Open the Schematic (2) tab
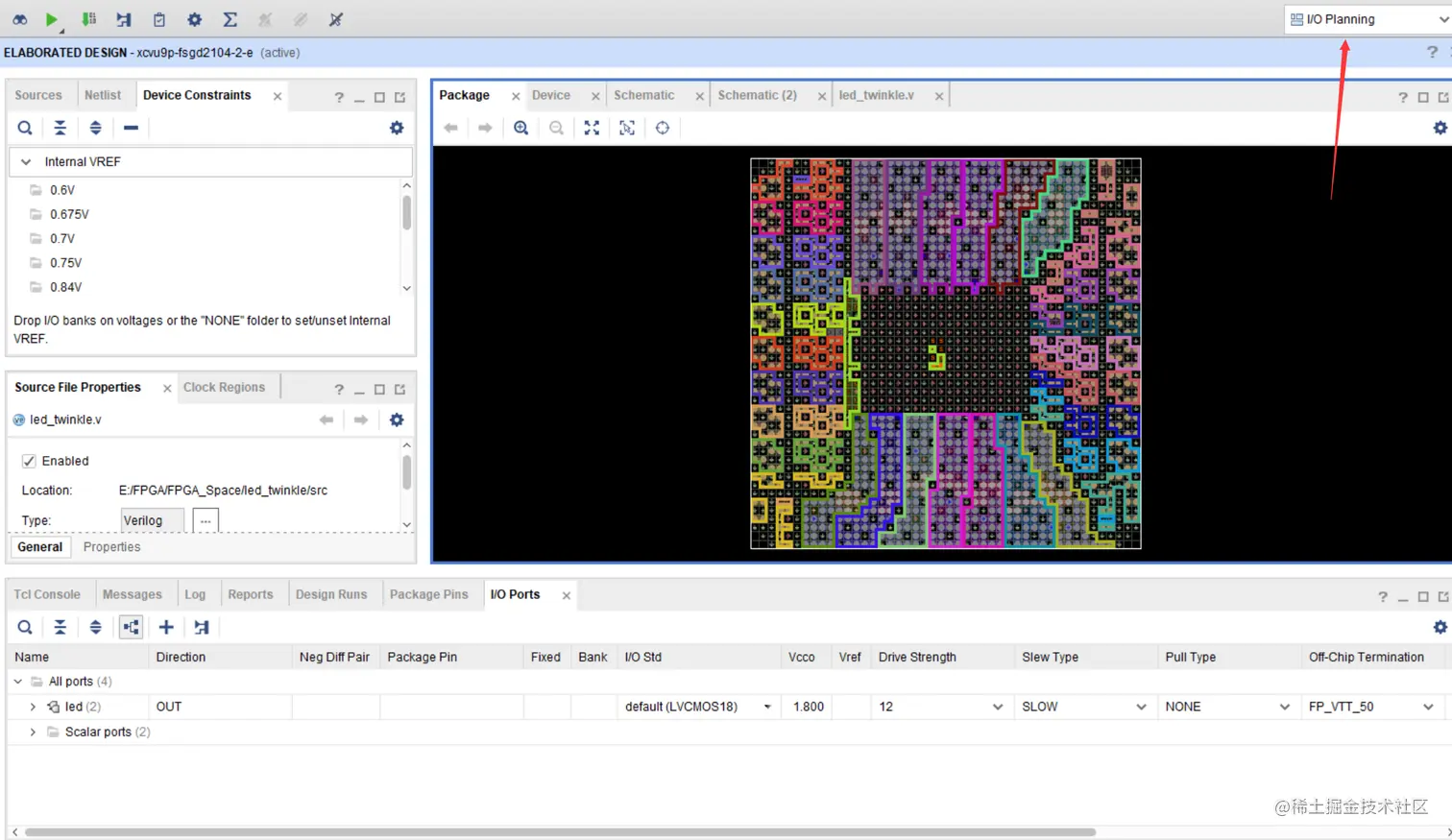Screen dimensions: 1452x840 pos(758,95)
